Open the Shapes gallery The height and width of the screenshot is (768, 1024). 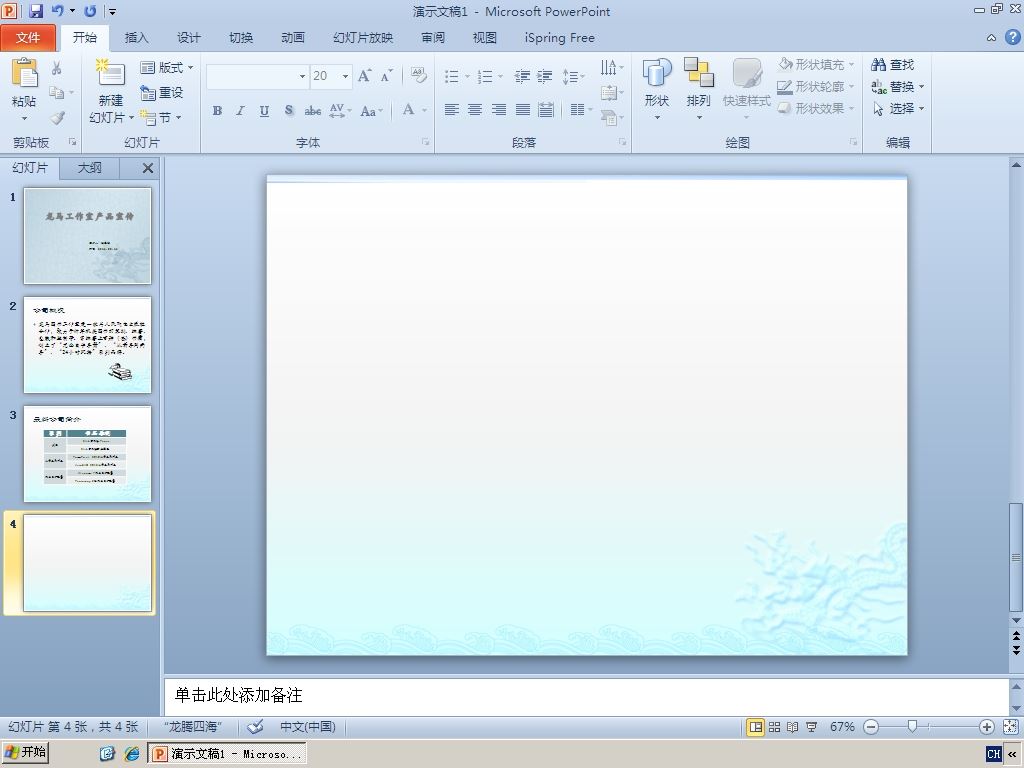(x=657, y=89)
